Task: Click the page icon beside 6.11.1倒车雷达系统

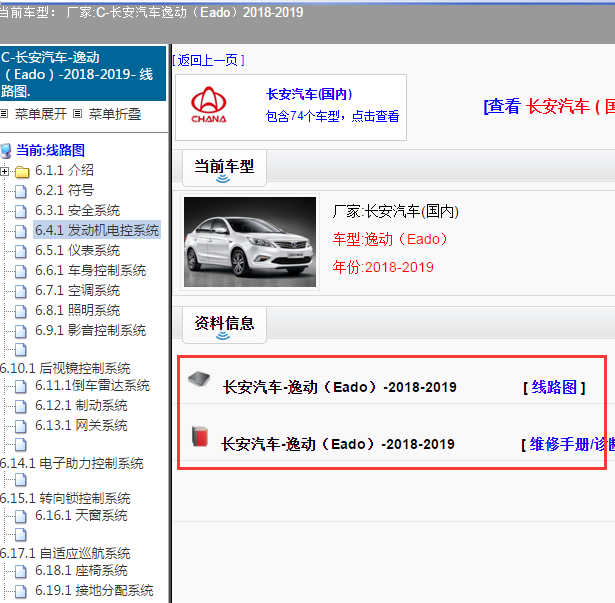Action: point(20,386)
